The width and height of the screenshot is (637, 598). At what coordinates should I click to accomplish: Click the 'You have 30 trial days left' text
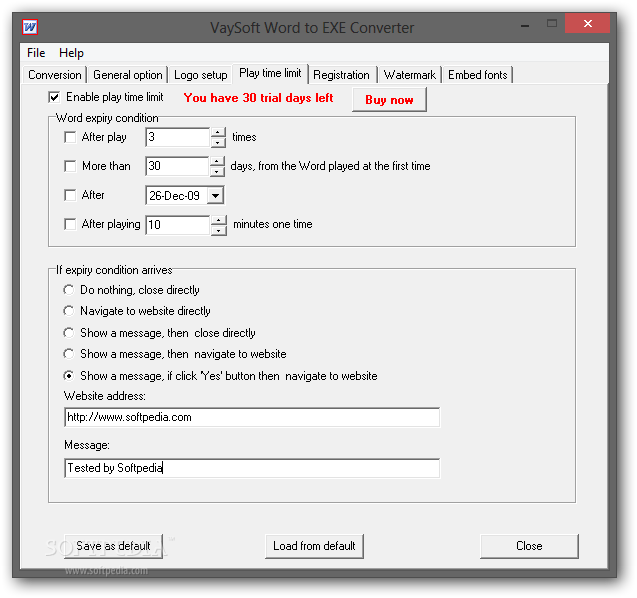(258, 98)
